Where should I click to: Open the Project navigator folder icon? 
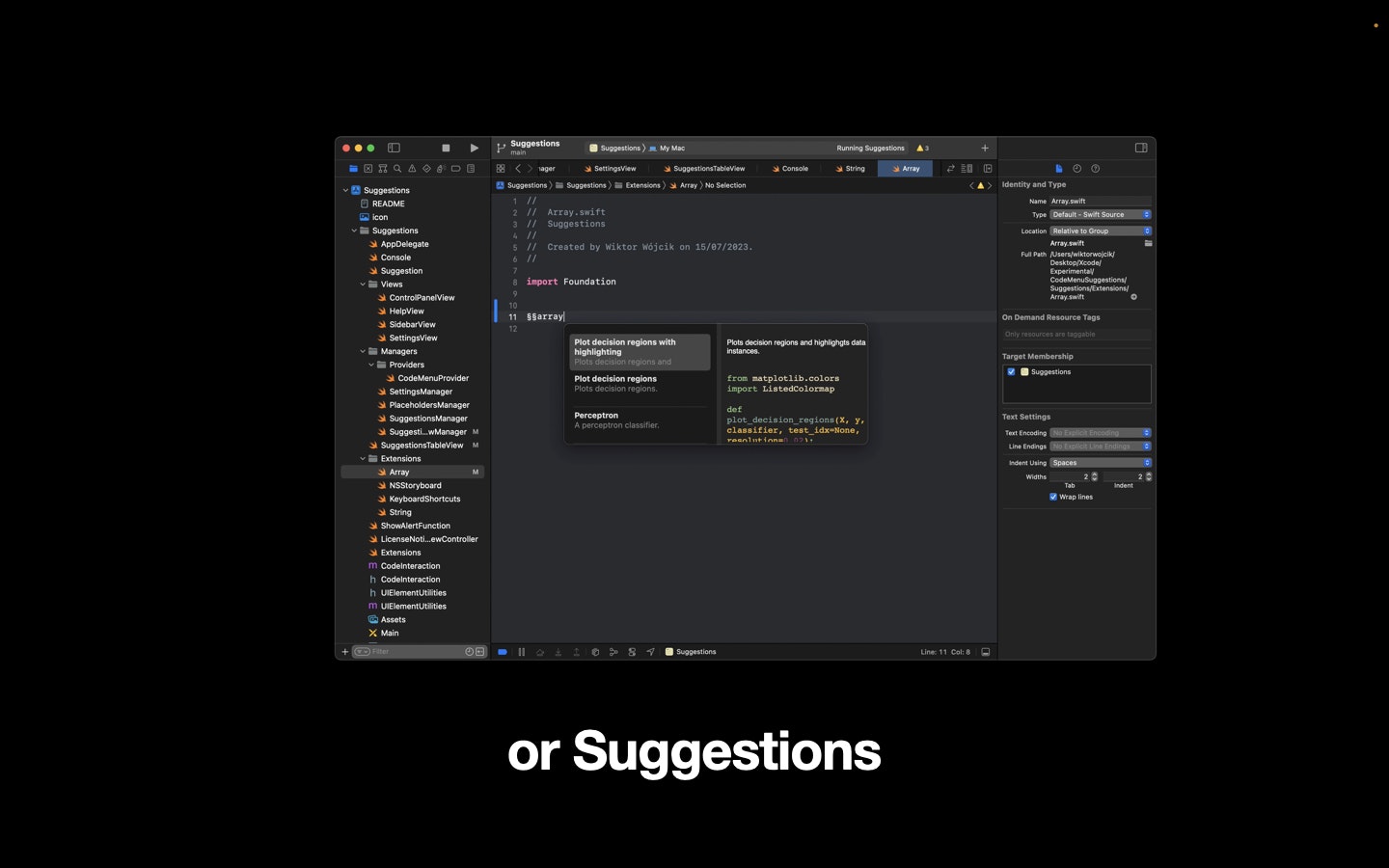click(353, 169)
